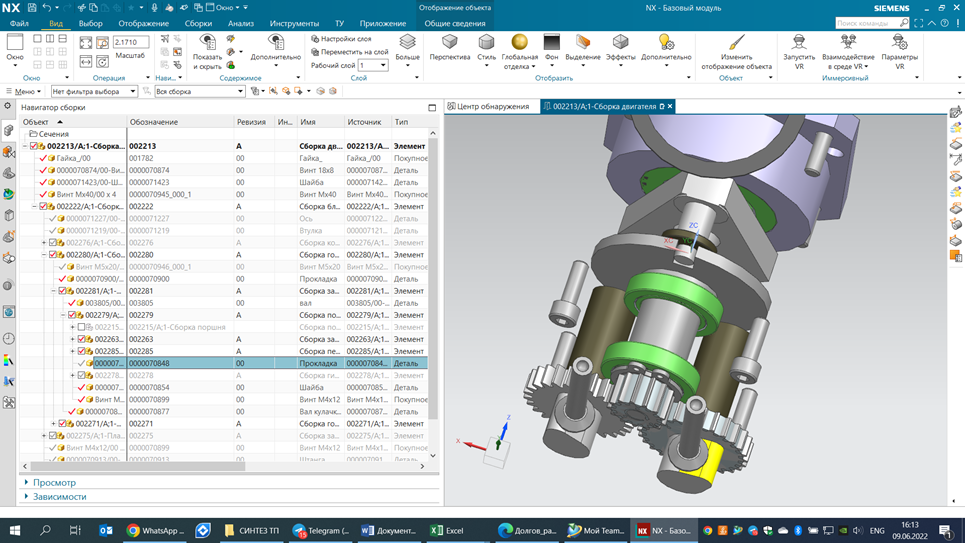Screen dimensions: 965x543
Task: Switch to the Сборки ribbon tab
Action: (x=198, y=23)
